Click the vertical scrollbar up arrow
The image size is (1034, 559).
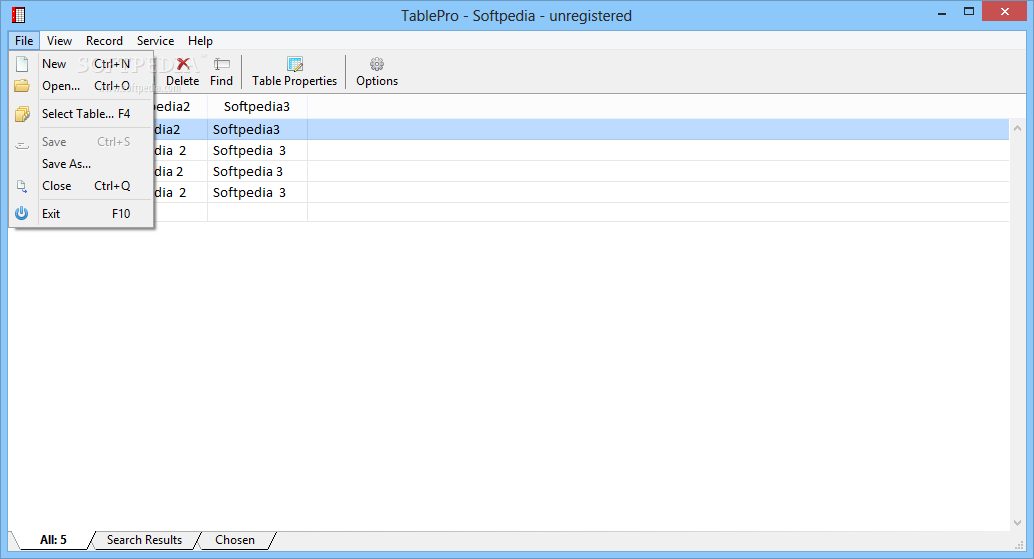click(x=1018, y=129)
